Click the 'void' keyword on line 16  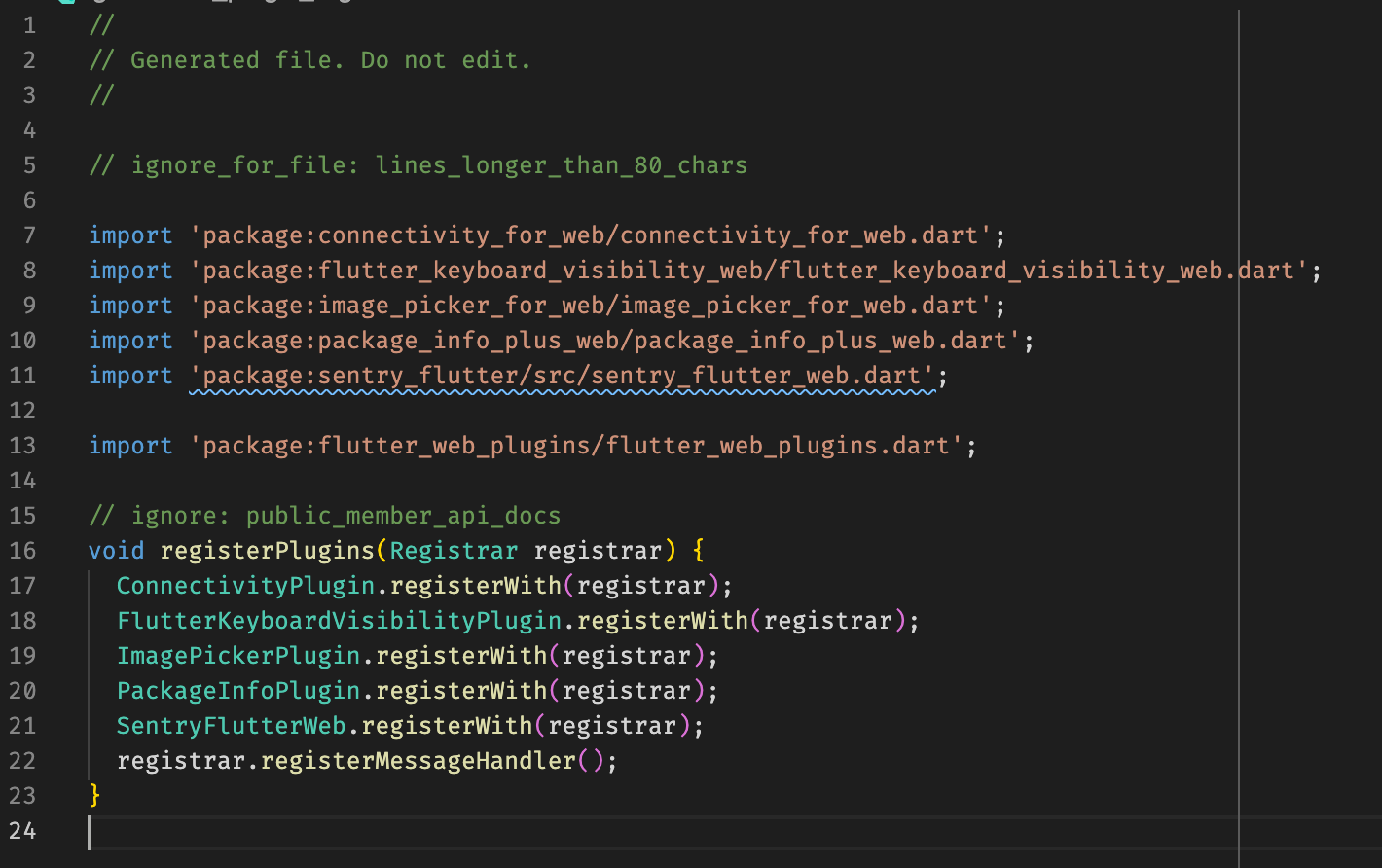coord(117,551)
